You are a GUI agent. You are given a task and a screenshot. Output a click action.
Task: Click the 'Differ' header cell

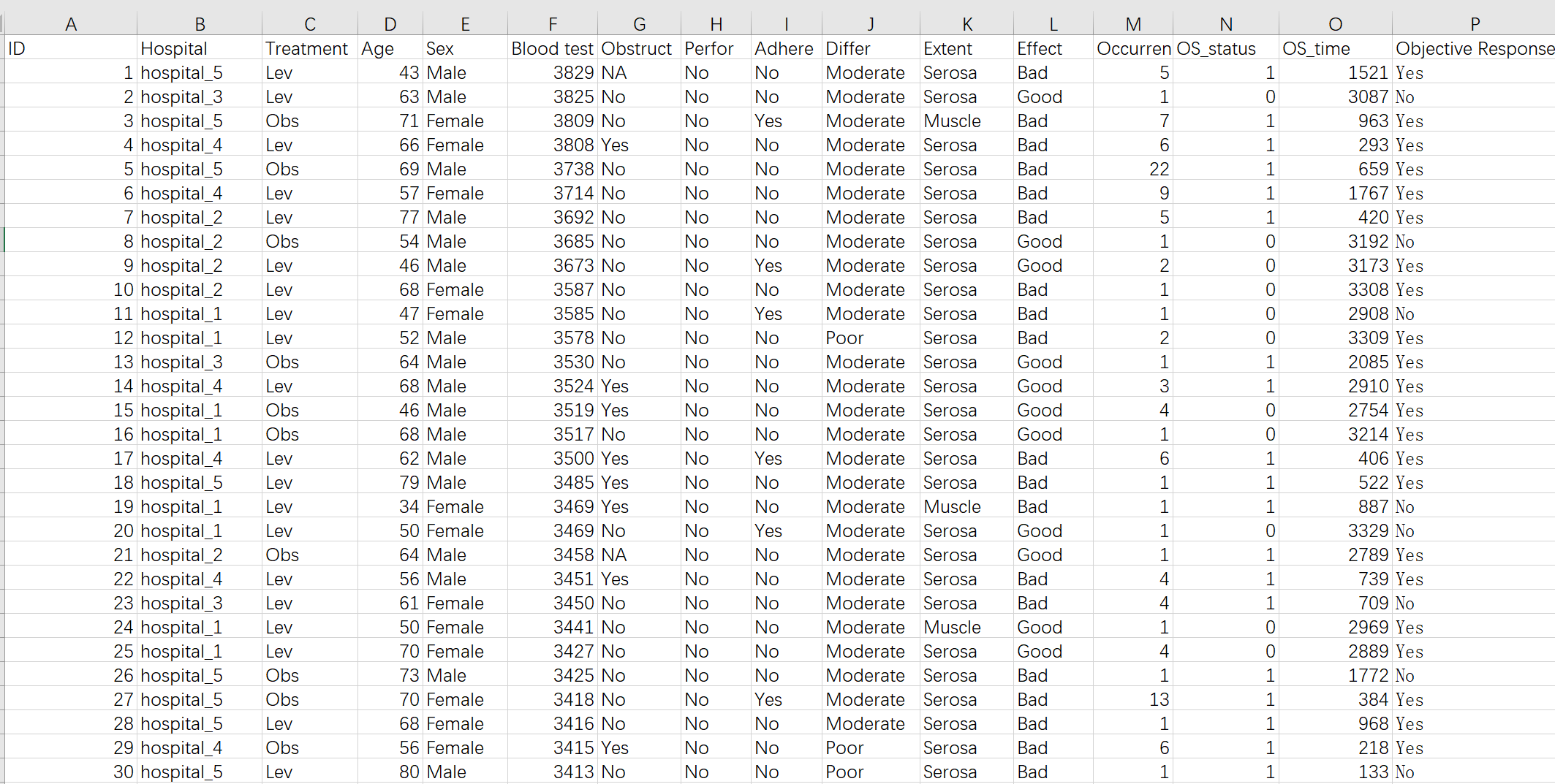coord(871,48)
